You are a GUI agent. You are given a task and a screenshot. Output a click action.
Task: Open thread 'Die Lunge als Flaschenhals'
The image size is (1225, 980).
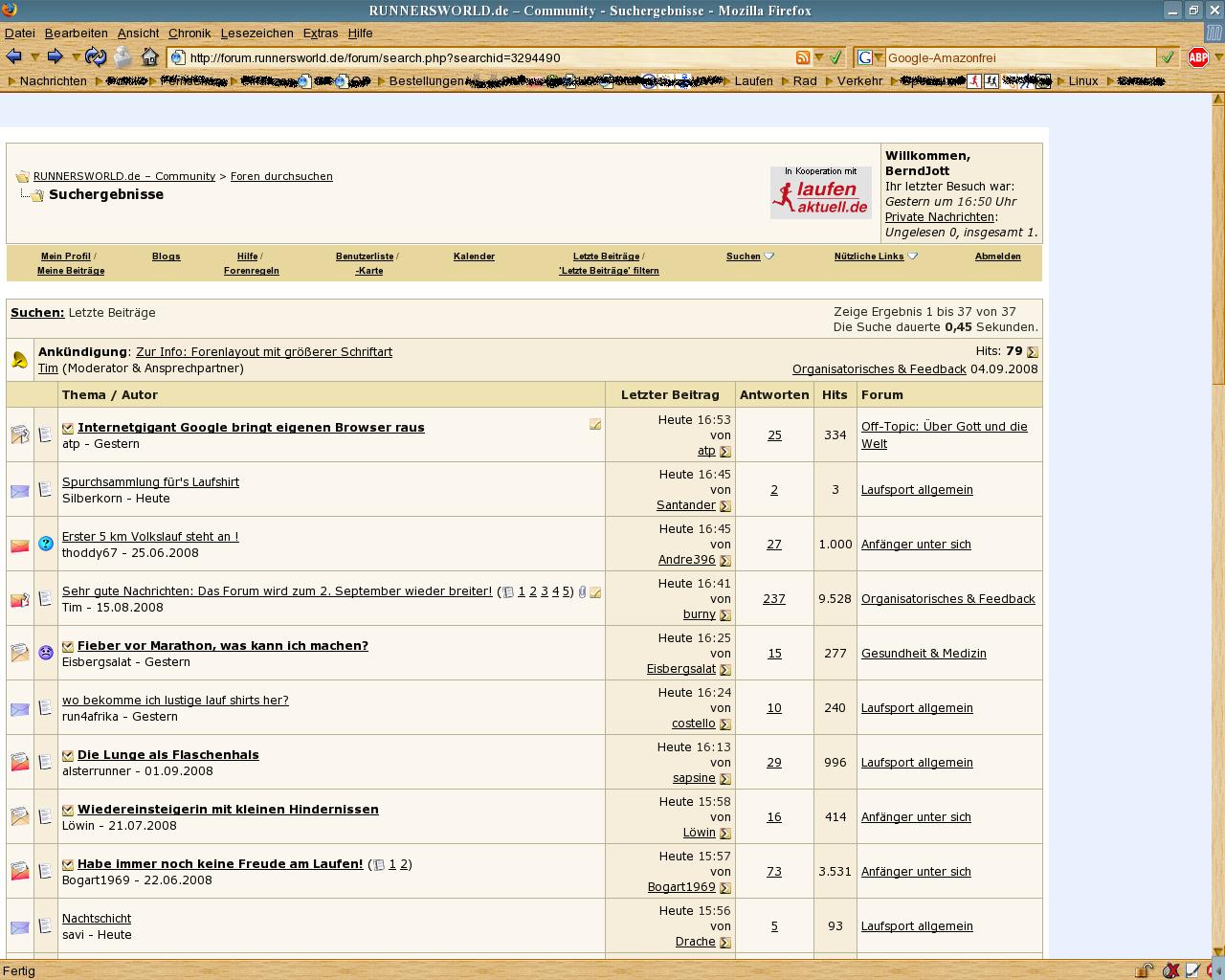click(x=167, y=755)
